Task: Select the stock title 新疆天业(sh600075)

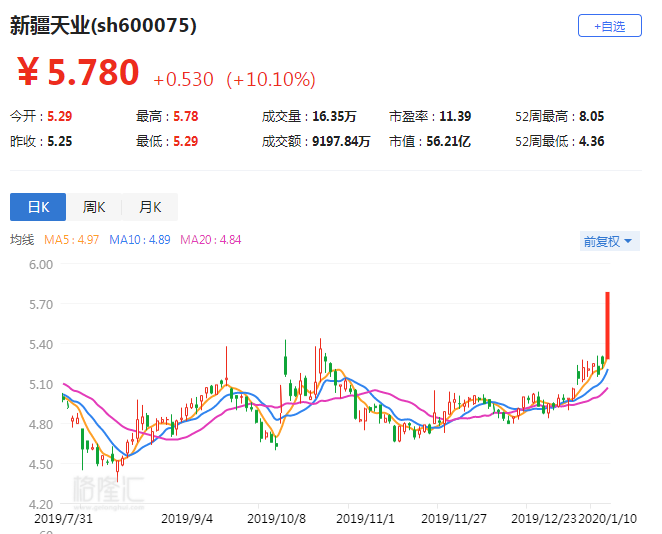Action: pos(103,25)
